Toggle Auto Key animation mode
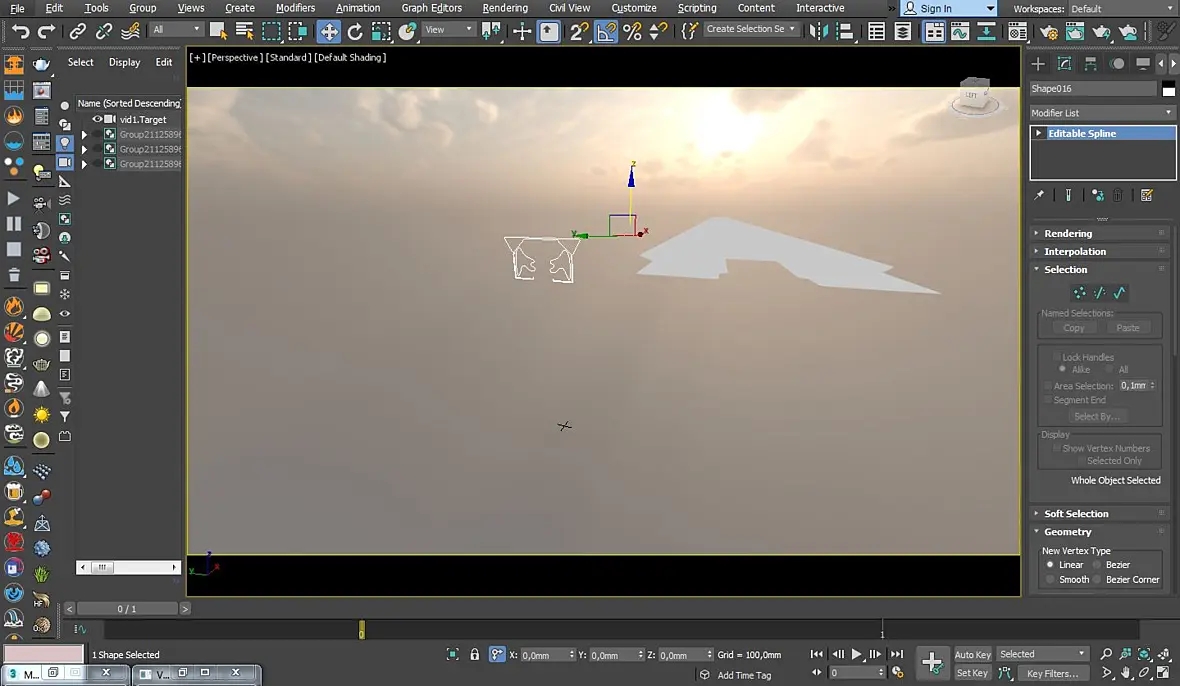 972,654
